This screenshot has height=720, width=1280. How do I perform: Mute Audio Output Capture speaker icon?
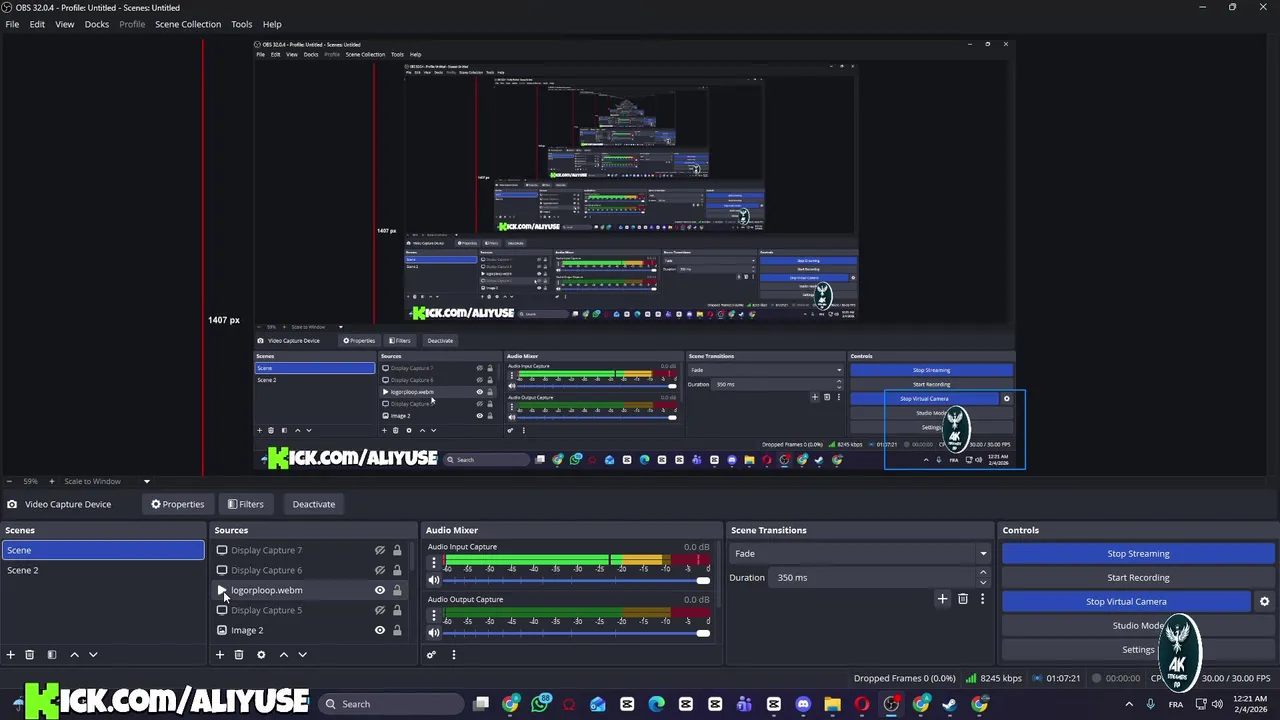pos(434,633)
